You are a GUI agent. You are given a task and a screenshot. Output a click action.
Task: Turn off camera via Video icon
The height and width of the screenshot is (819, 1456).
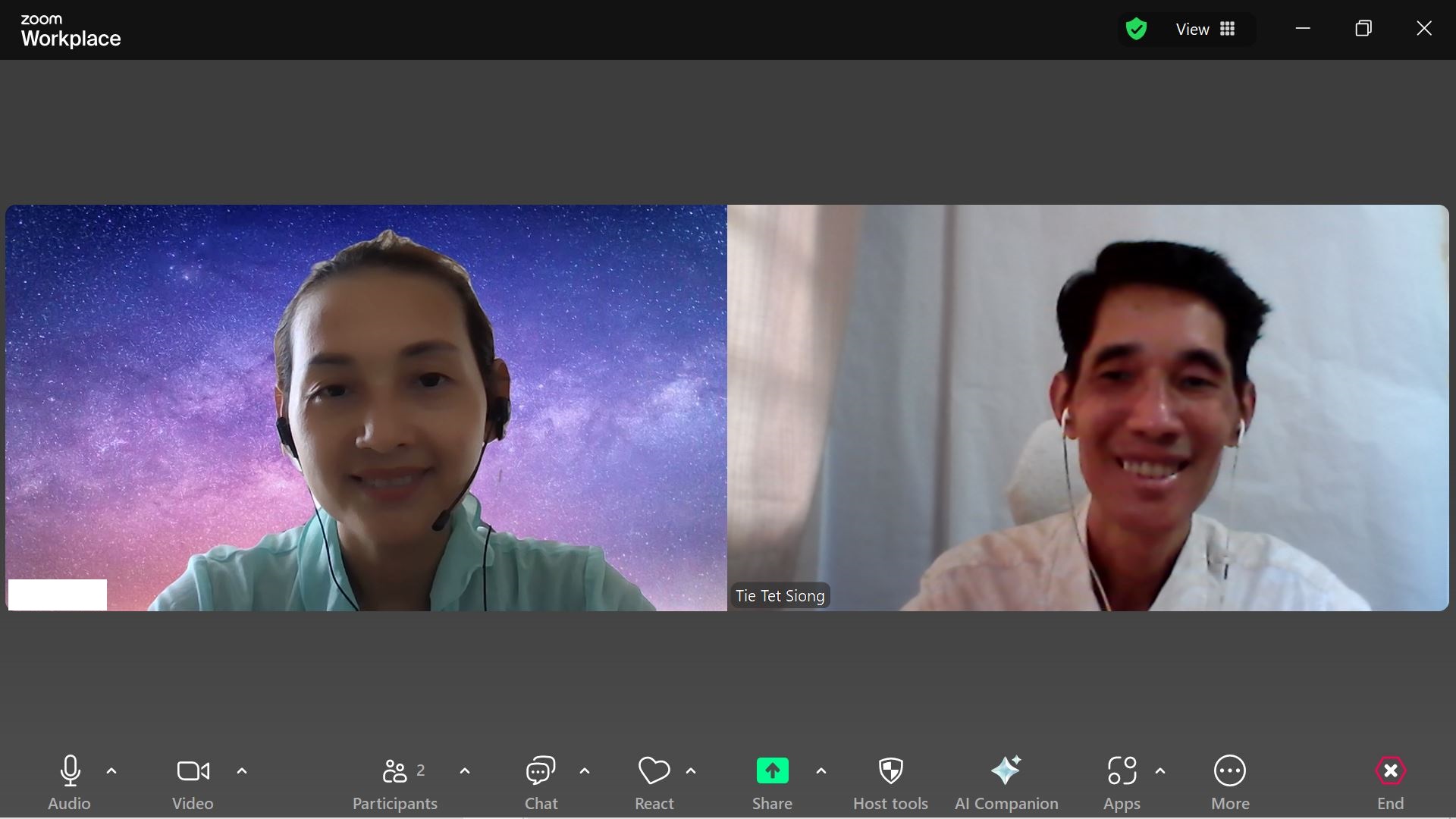click(193, 771)
